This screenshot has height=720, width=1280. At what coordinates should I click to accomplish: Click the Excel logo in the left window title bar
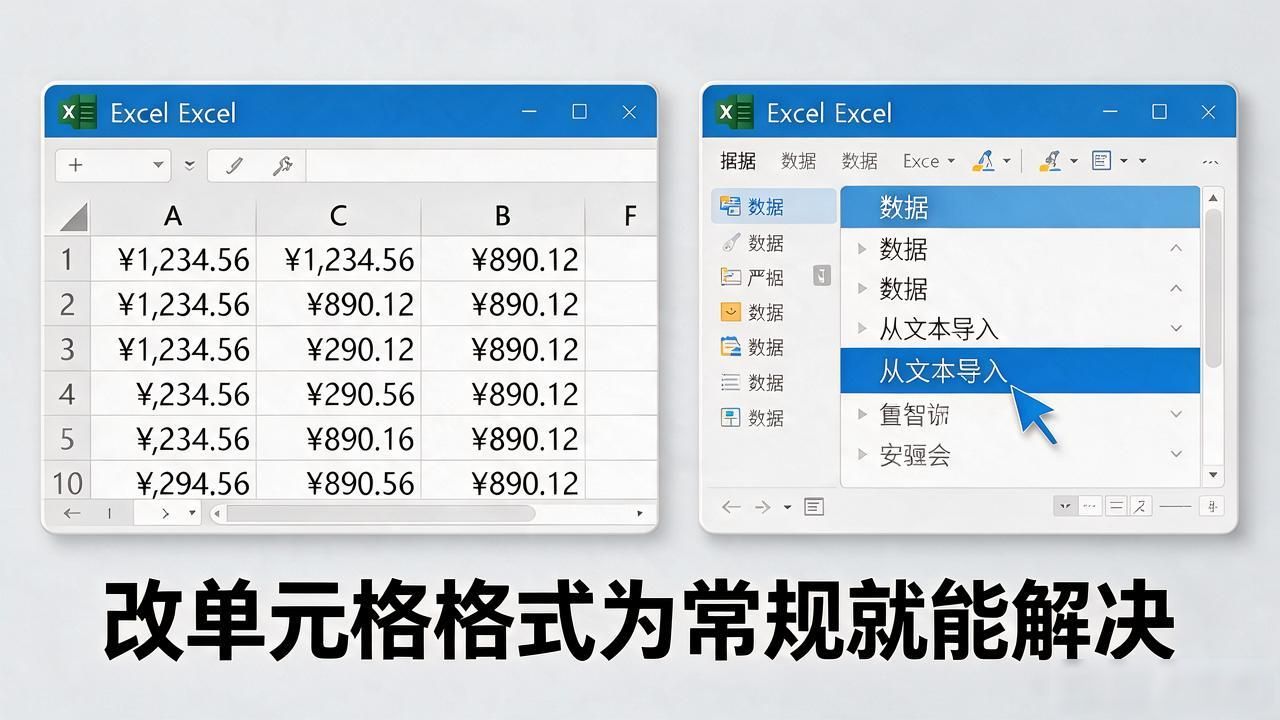tap(78, 112)
